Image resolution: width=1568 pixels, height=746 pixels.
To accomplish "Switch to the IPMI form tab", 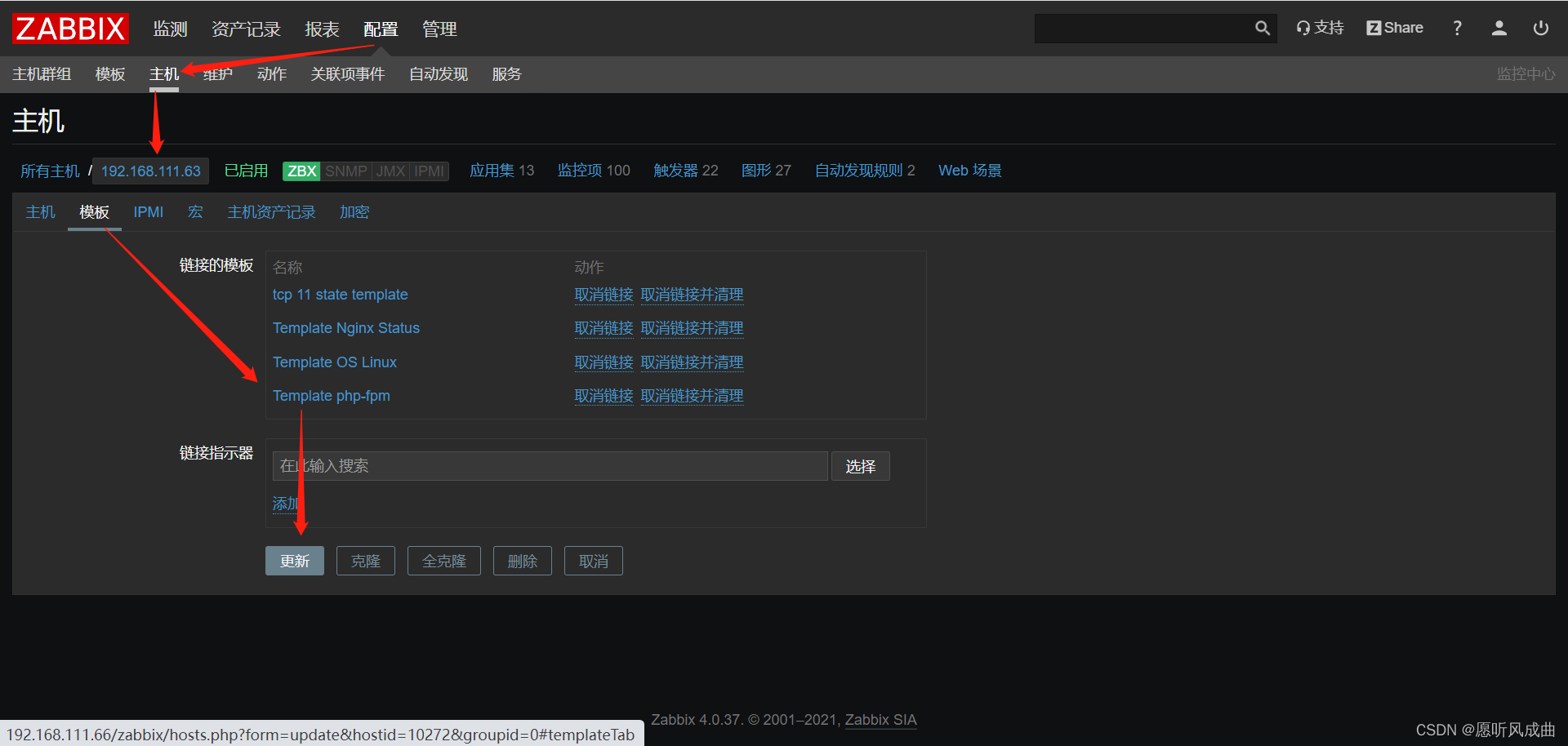I will click(149, 212).
